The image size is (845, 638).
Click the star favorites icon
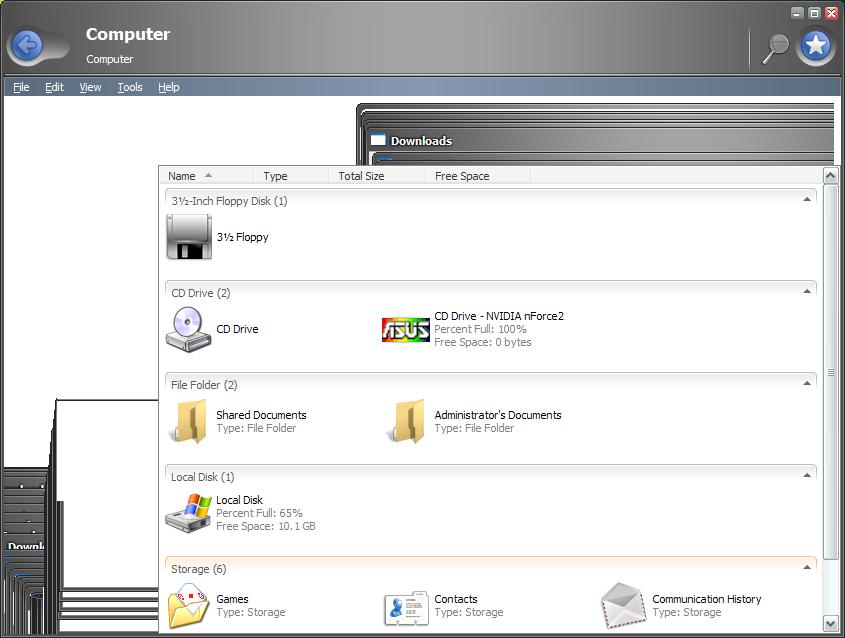(815, 46)
